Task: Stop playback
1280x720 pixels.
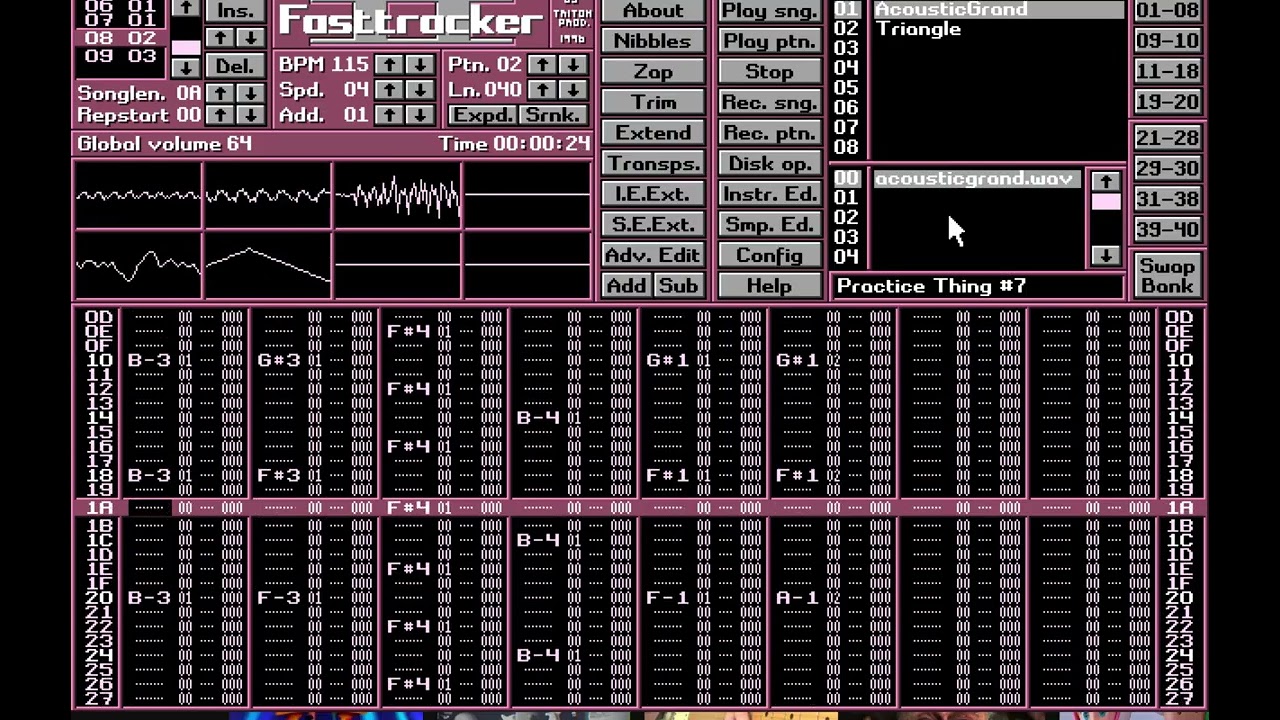Action: coord(769,72)
